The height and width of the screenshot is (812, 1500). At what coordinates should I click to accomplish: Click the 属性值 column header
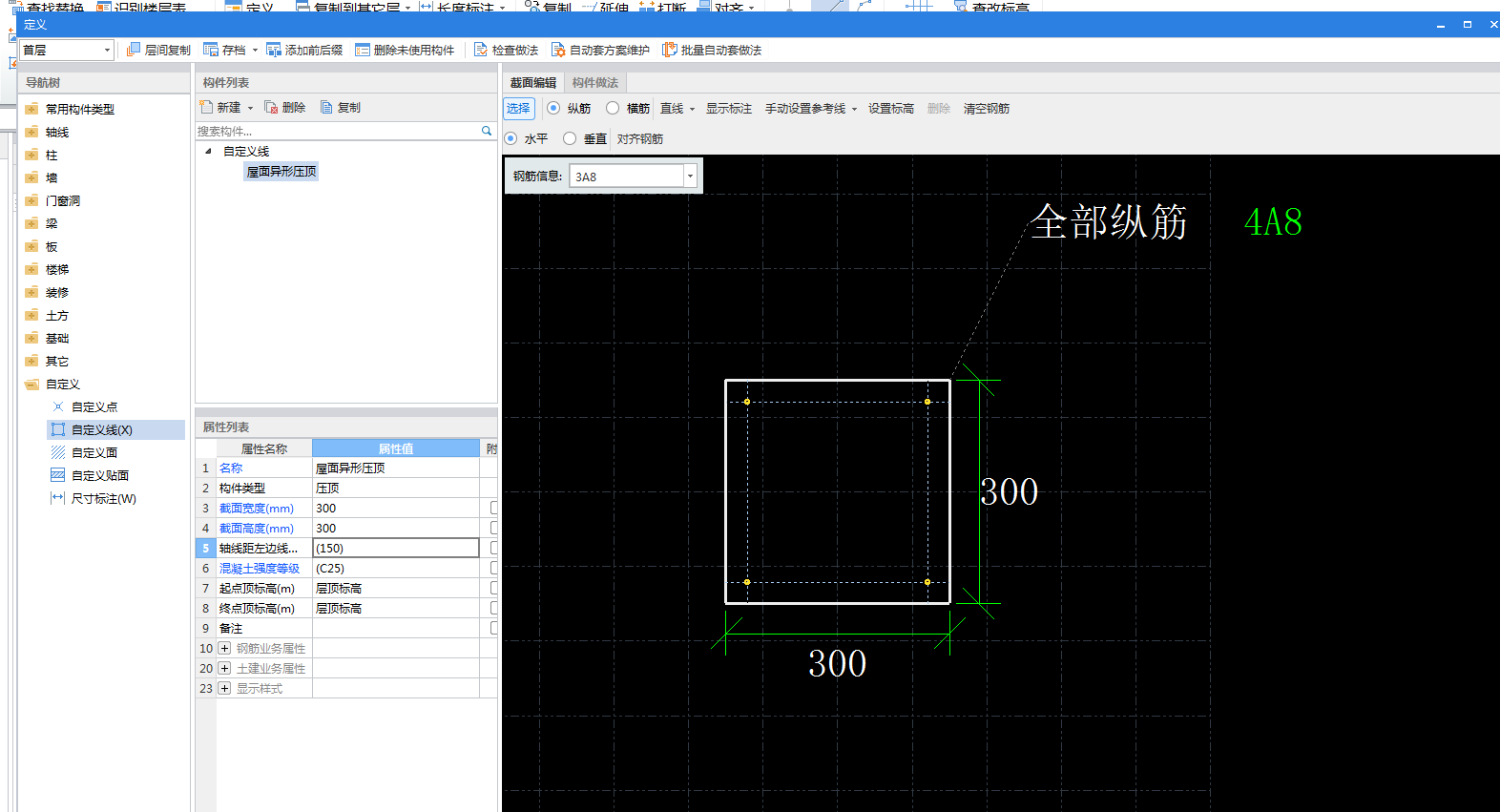[396, 448]
